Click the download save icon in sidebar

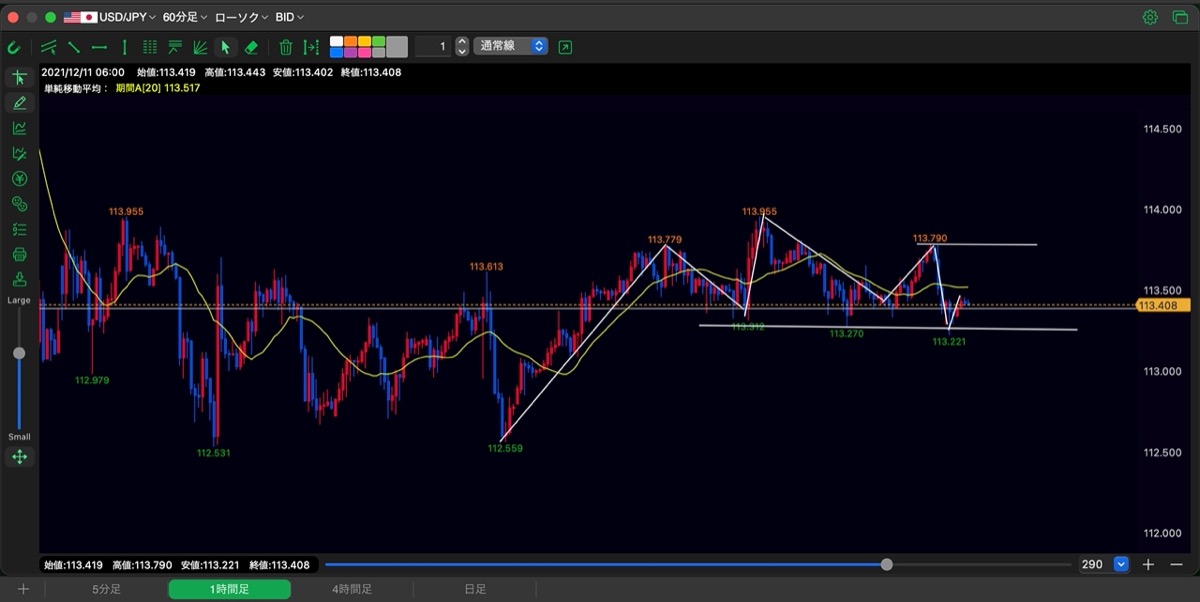click(x=19, y=279)
